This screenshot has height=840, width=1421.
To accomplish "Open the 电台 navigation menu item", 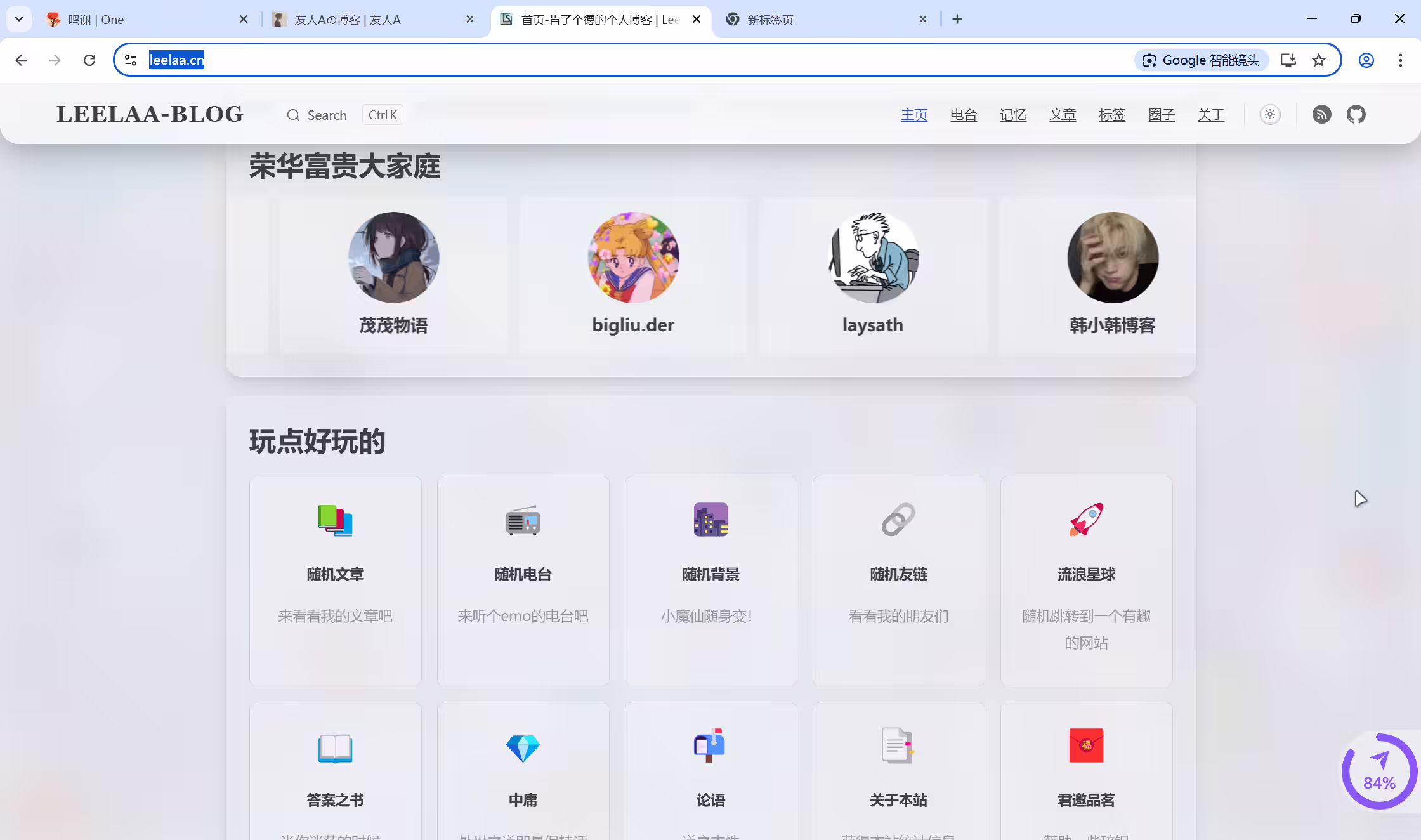I will 964,115.
